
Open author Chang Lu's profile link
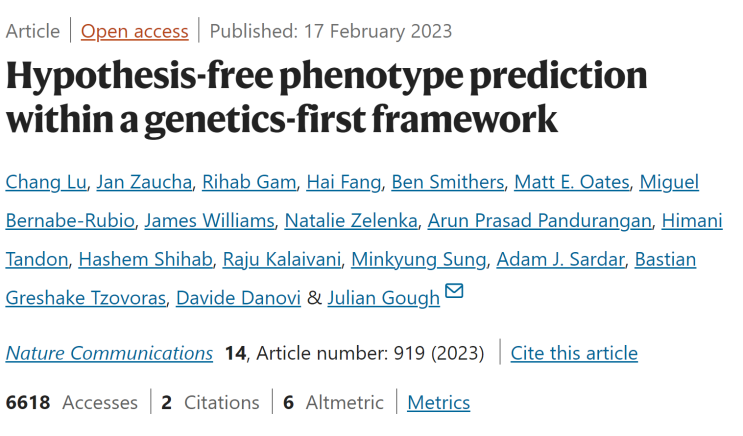45,181
